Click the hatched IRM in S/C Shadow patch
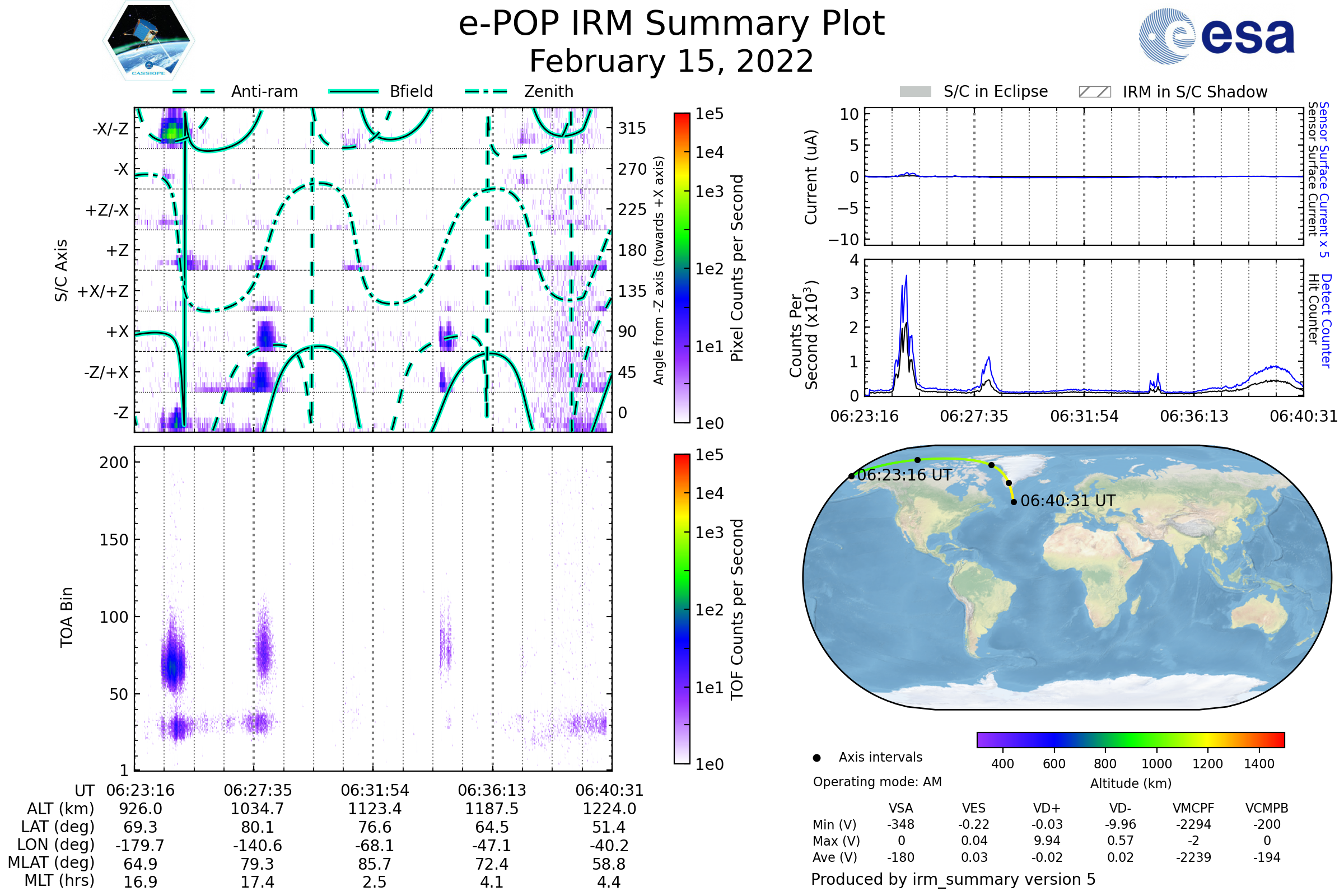Screen dimensions: 1344x896 point(1095,92)
